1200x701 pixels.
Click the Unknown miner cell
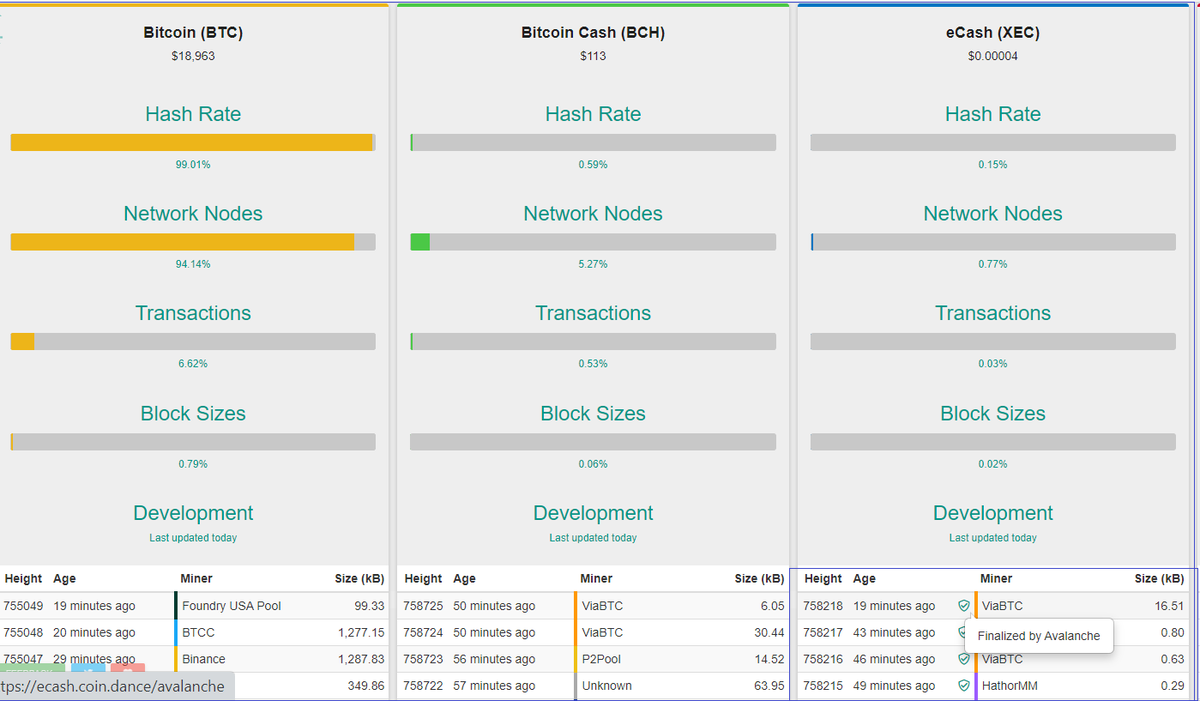tap(606, 686)
